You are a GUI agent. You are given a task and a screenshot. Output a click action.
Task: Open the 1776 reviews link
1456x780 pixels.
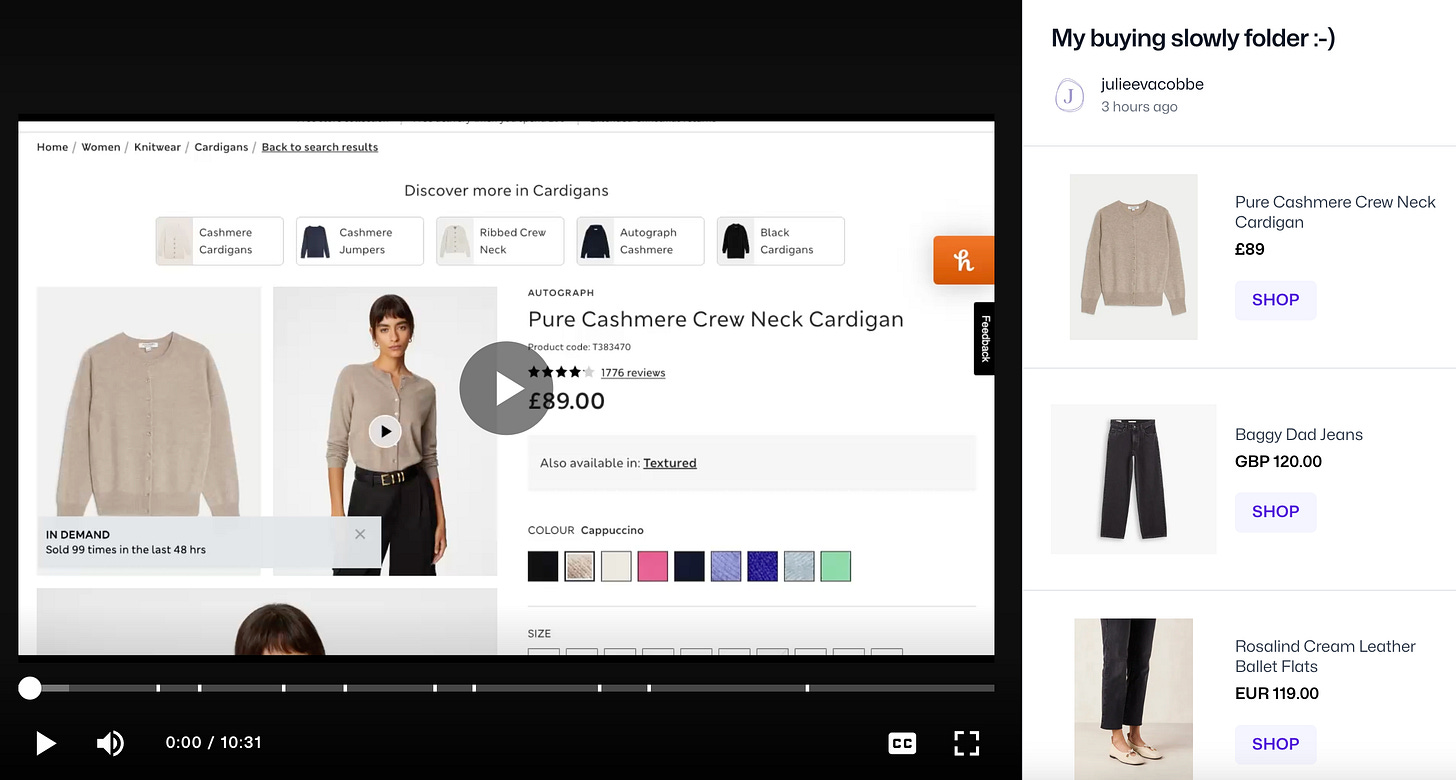pos(633,373)
